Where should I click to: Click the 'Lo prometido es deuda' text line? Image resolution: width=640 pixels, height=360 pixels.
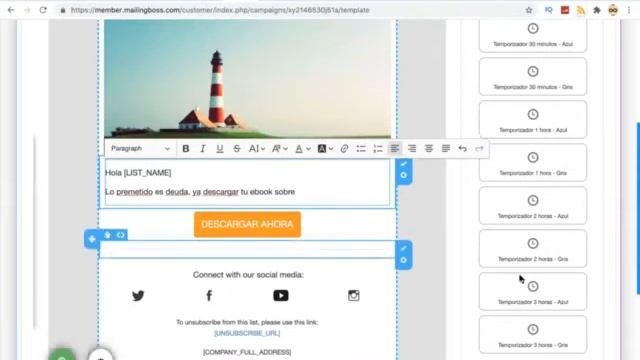(x=200, y=192)
